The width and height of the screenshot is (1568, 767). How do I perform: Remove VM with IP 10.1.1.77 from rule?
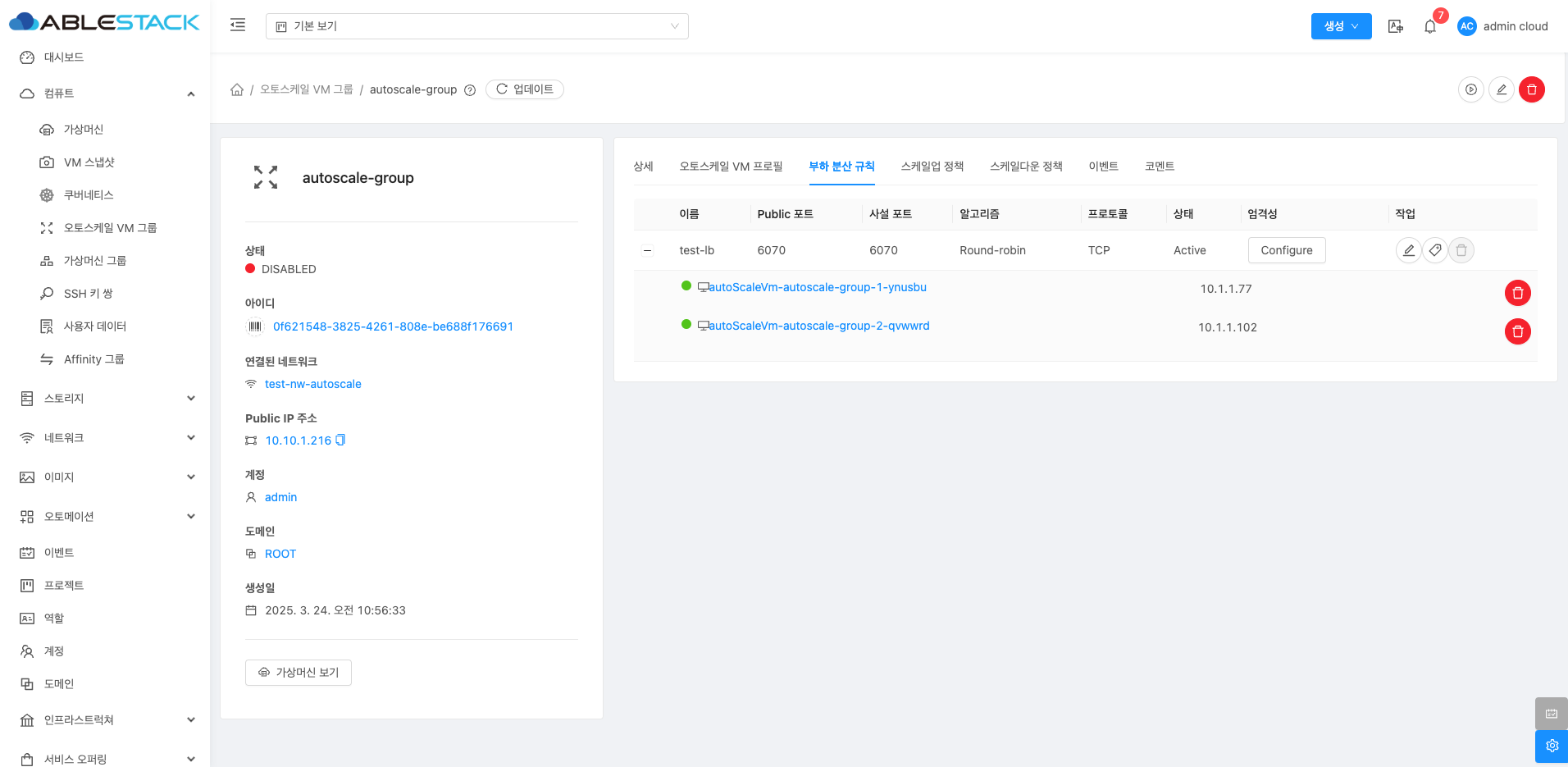point(1517,293)
